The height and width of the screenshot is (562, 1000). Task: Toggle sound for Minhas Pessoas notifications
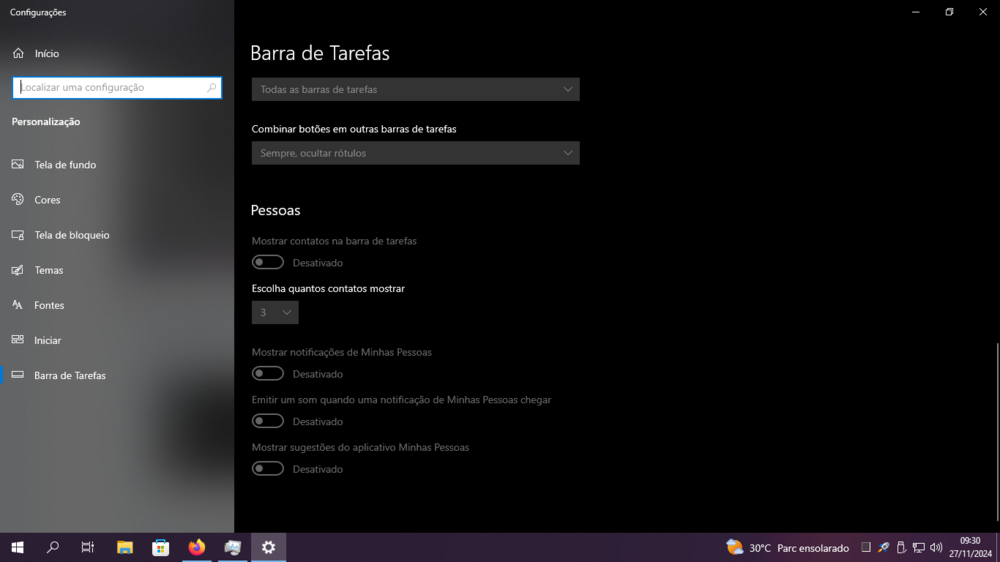268,421
